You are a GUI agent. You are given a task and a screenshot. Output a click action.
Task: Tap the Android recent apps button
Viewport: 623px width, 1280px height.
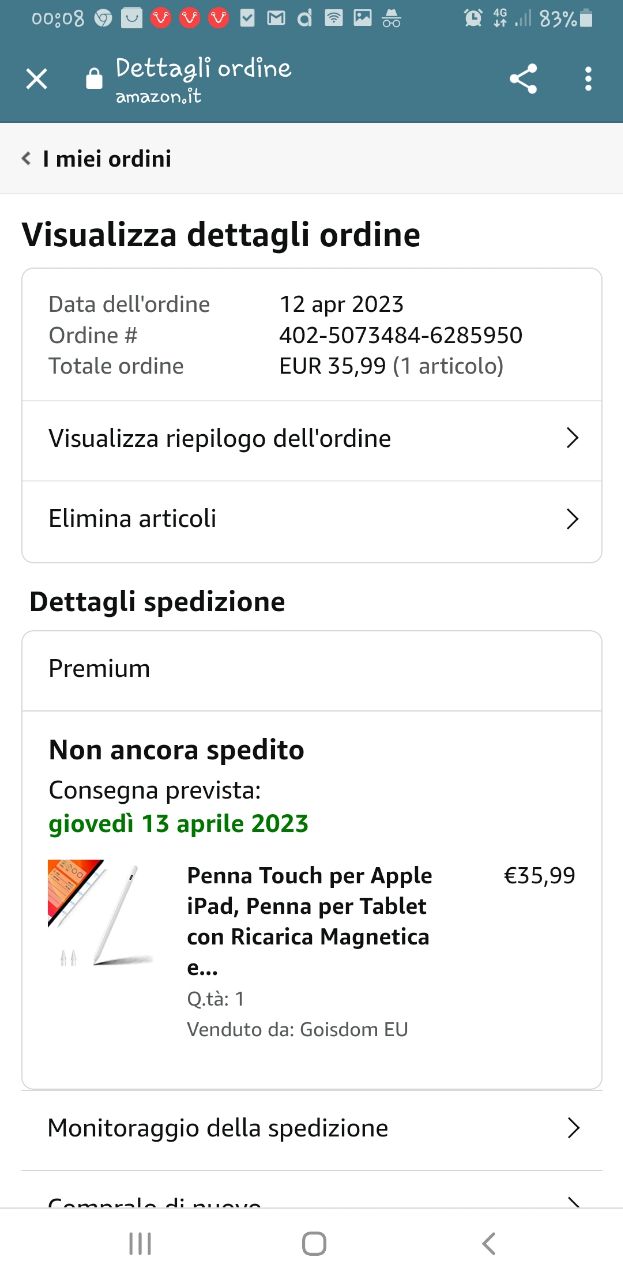pos(140,1243)
